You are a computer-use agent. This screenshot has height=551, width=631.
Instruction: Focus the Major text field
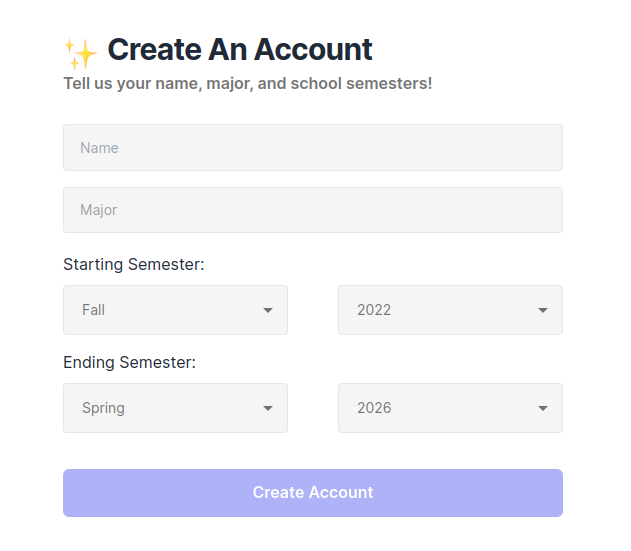pyautogui.click(x=313, y=210)
